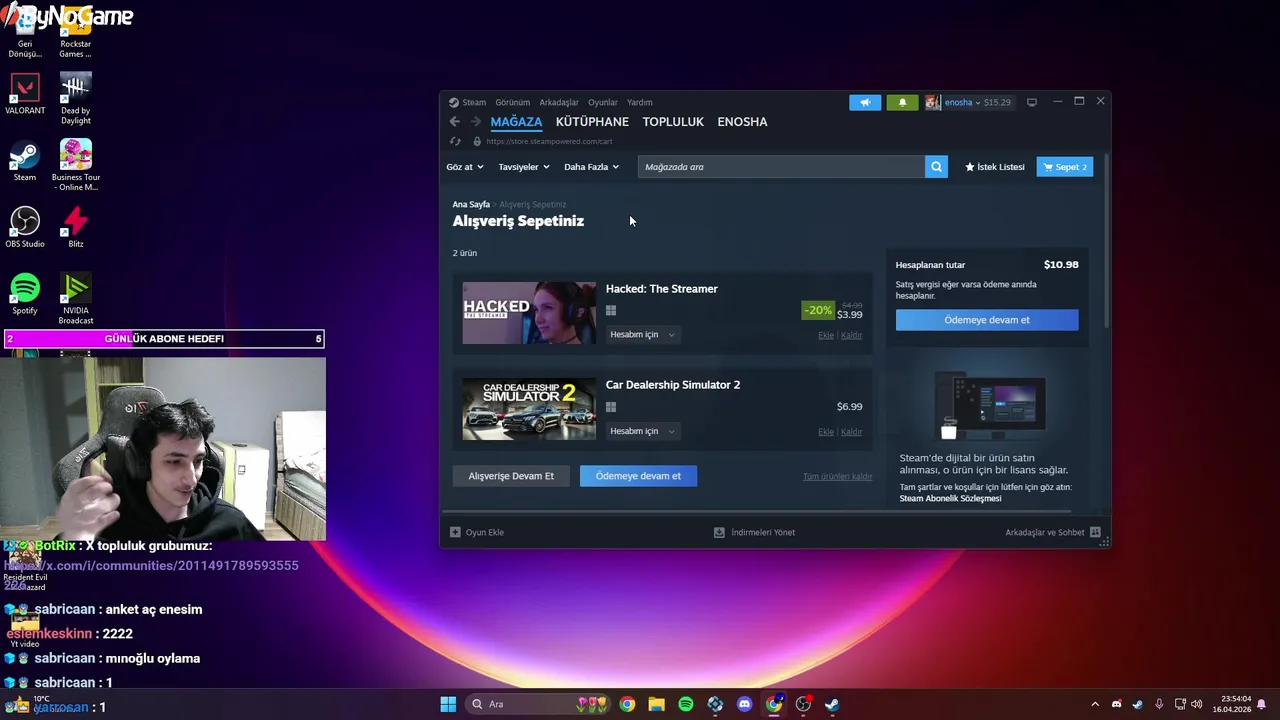Select the Steam desktop shortcut

coord(25,161)
